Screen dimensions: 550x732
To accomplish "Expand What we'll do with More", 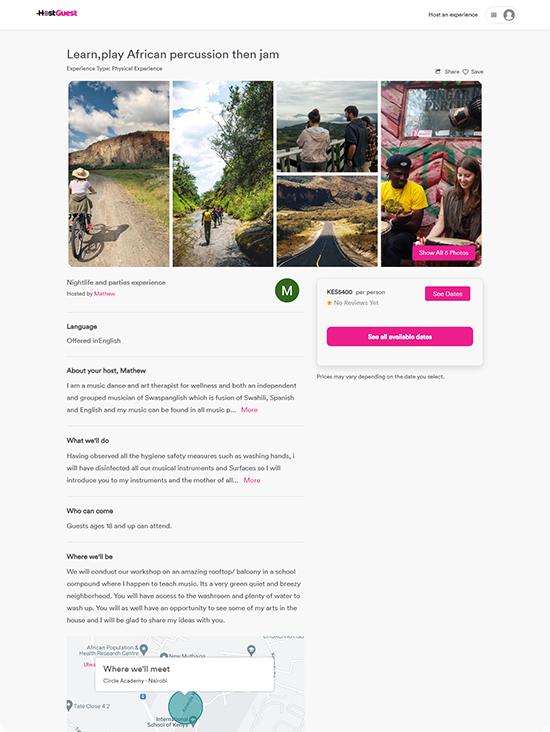I will coord(252,480).
